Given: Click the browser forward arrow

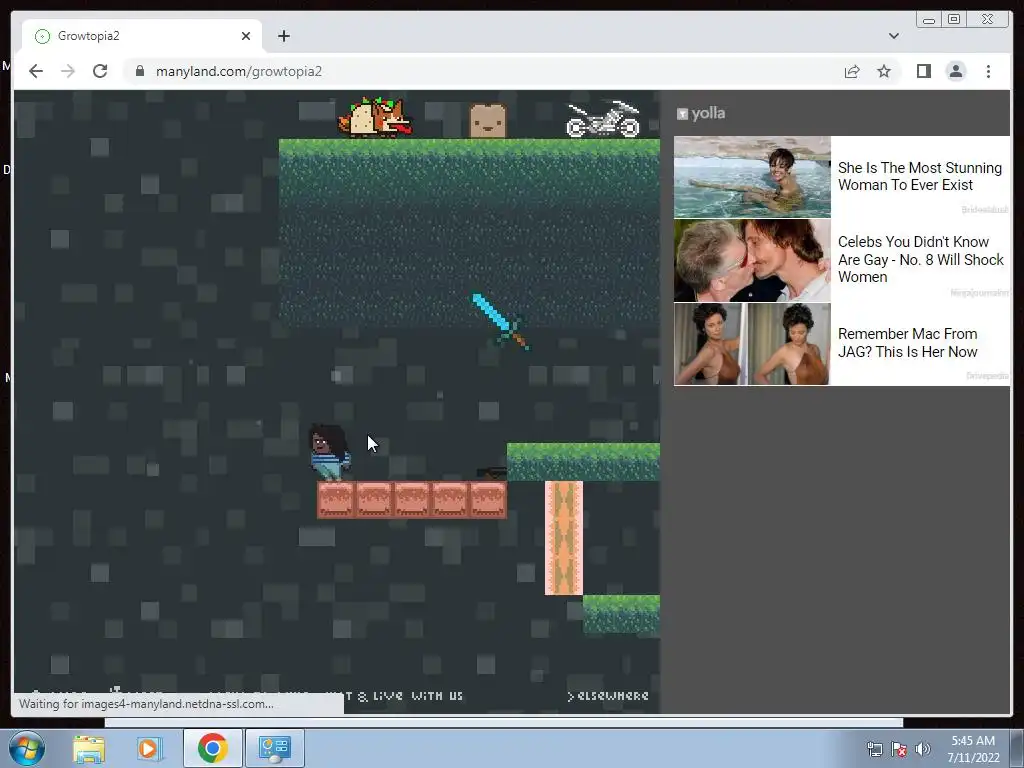Looking at the screenshot, I should coord(68,71).
